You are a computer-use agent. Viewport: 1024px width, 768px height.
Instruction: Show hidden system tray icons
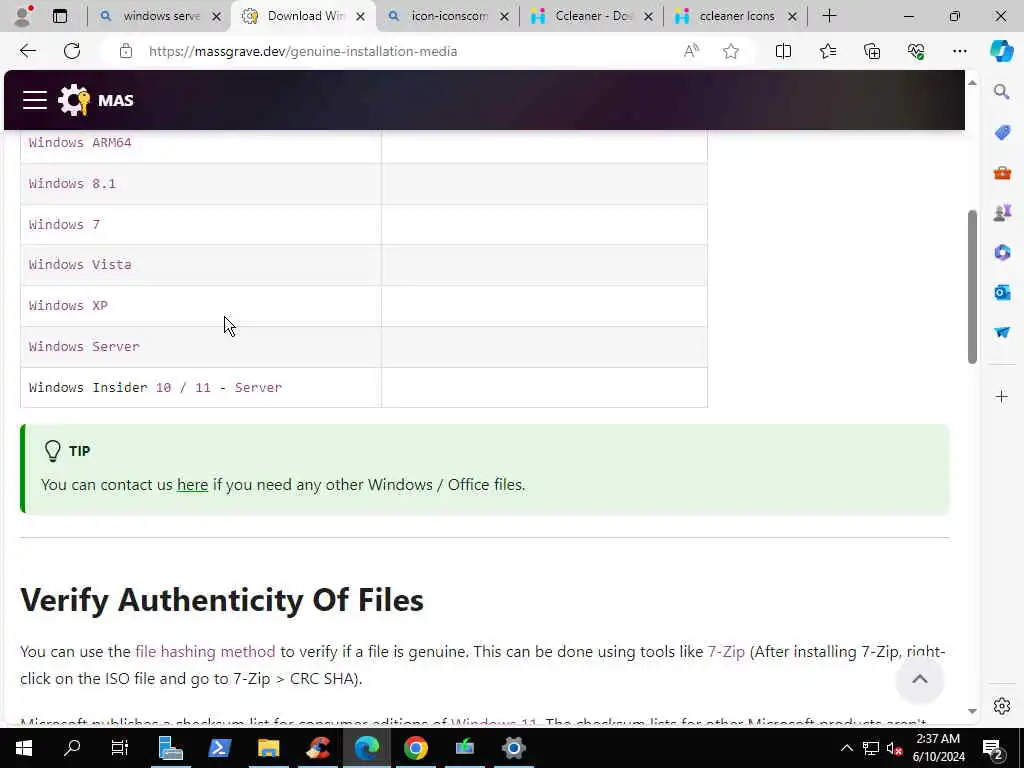(846, 748)
